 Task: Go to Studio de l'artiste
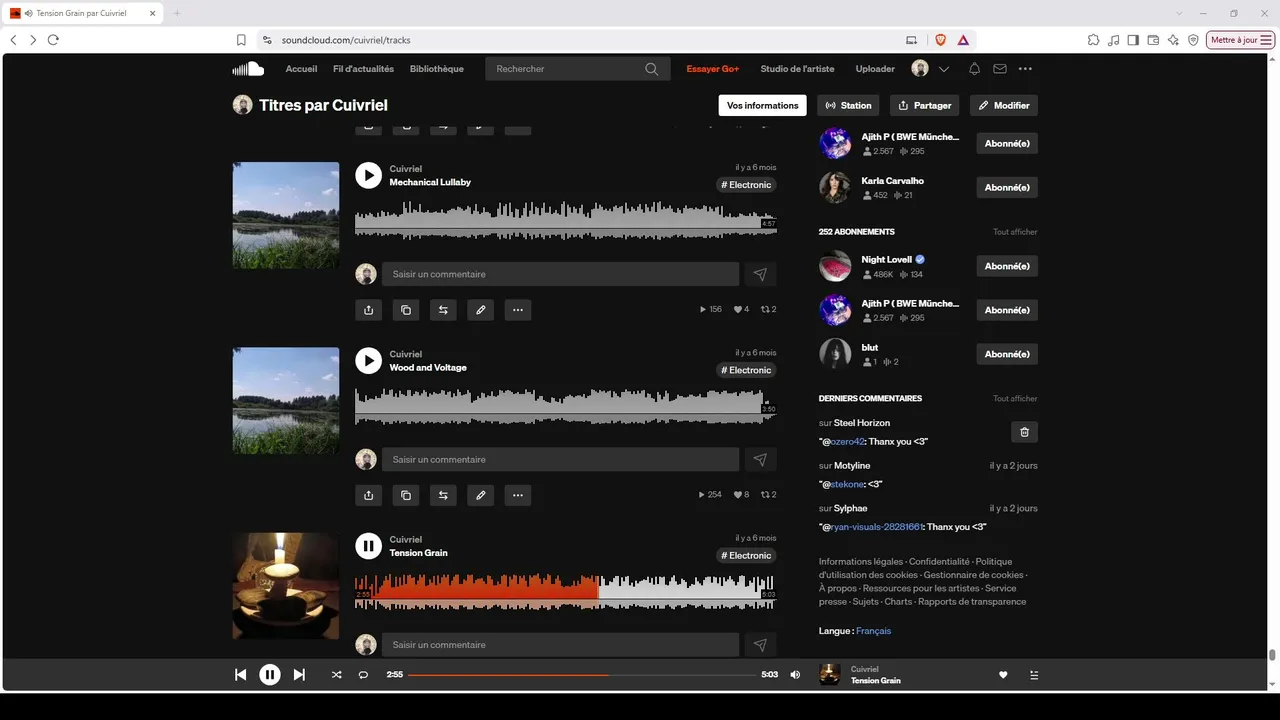[797, 69]
